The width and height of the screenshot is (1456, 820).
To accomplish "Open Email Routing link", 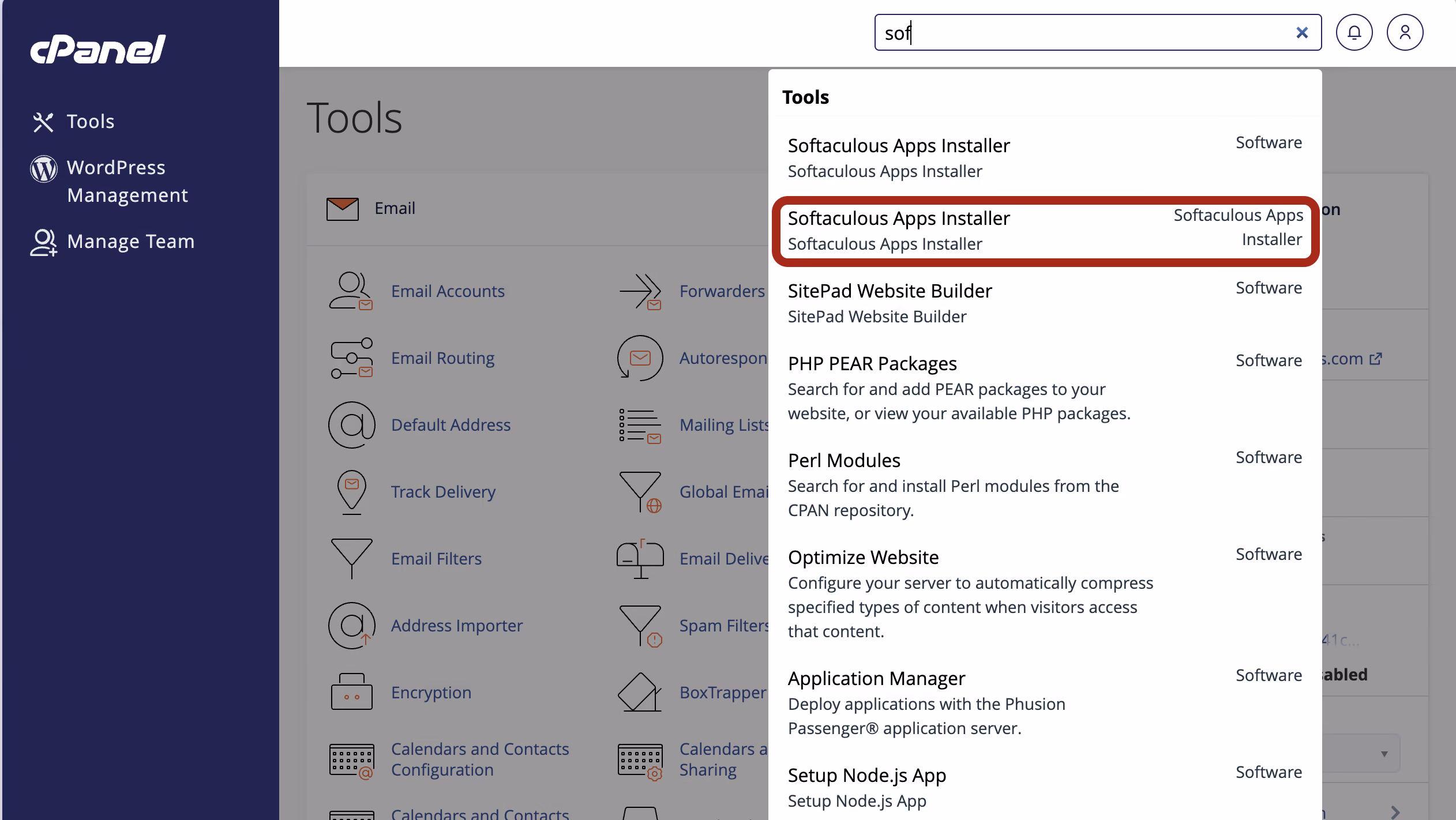I will click(442, 358).
